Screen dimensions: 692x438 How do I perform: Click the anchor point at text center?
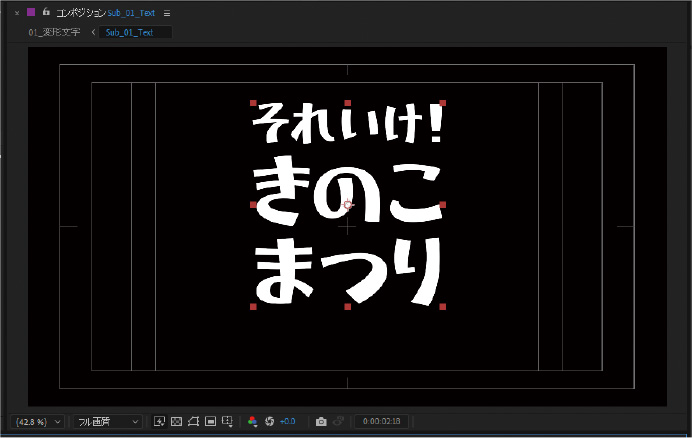coord(347,205)
